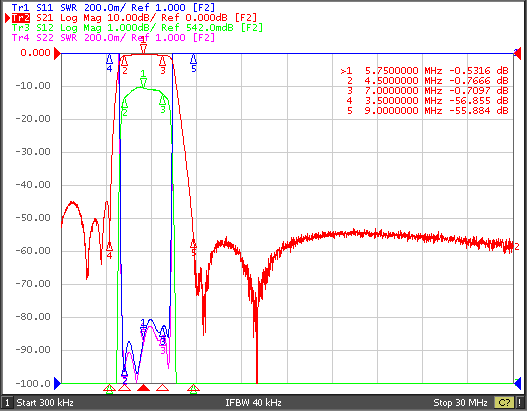The image size is (527, 411).
Task: Click green marker 1 on the S12 trace peak
Action: (144, 82)
